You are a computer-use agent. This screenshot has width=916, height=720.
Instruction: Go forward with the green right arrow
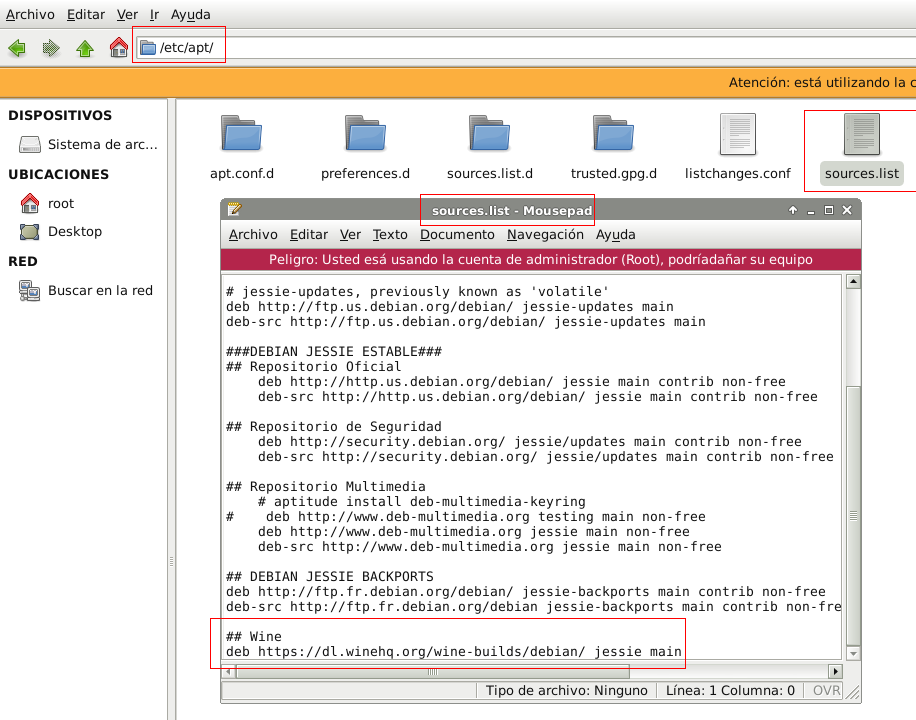coord(51,47)
